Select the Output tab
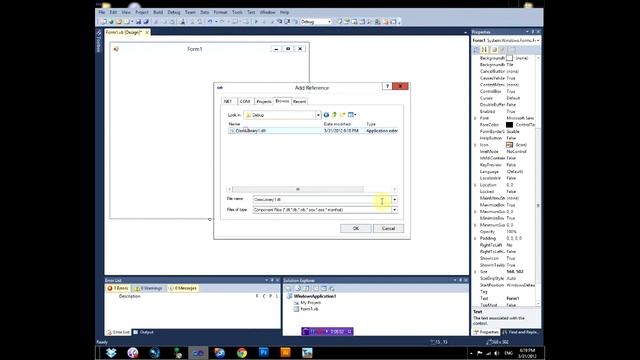 point(144,332)
